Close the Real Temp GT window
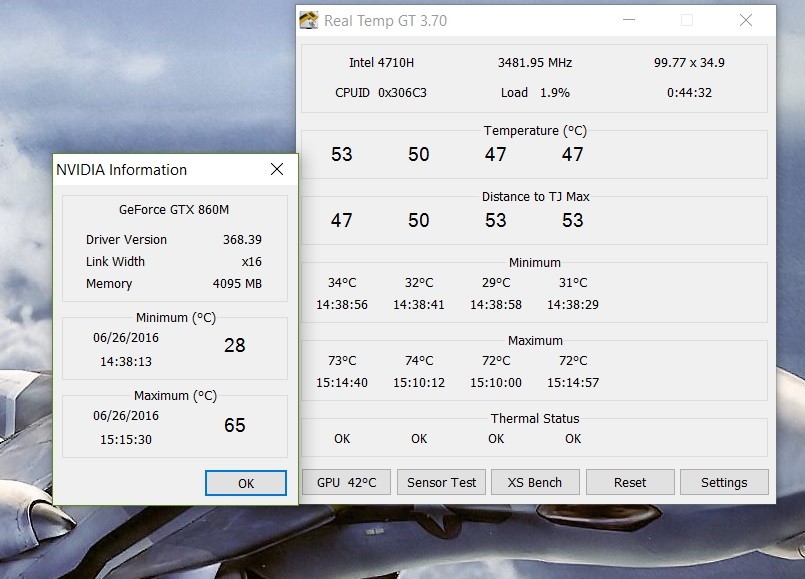Screen dimensions: 805x579 pos(745,21)
